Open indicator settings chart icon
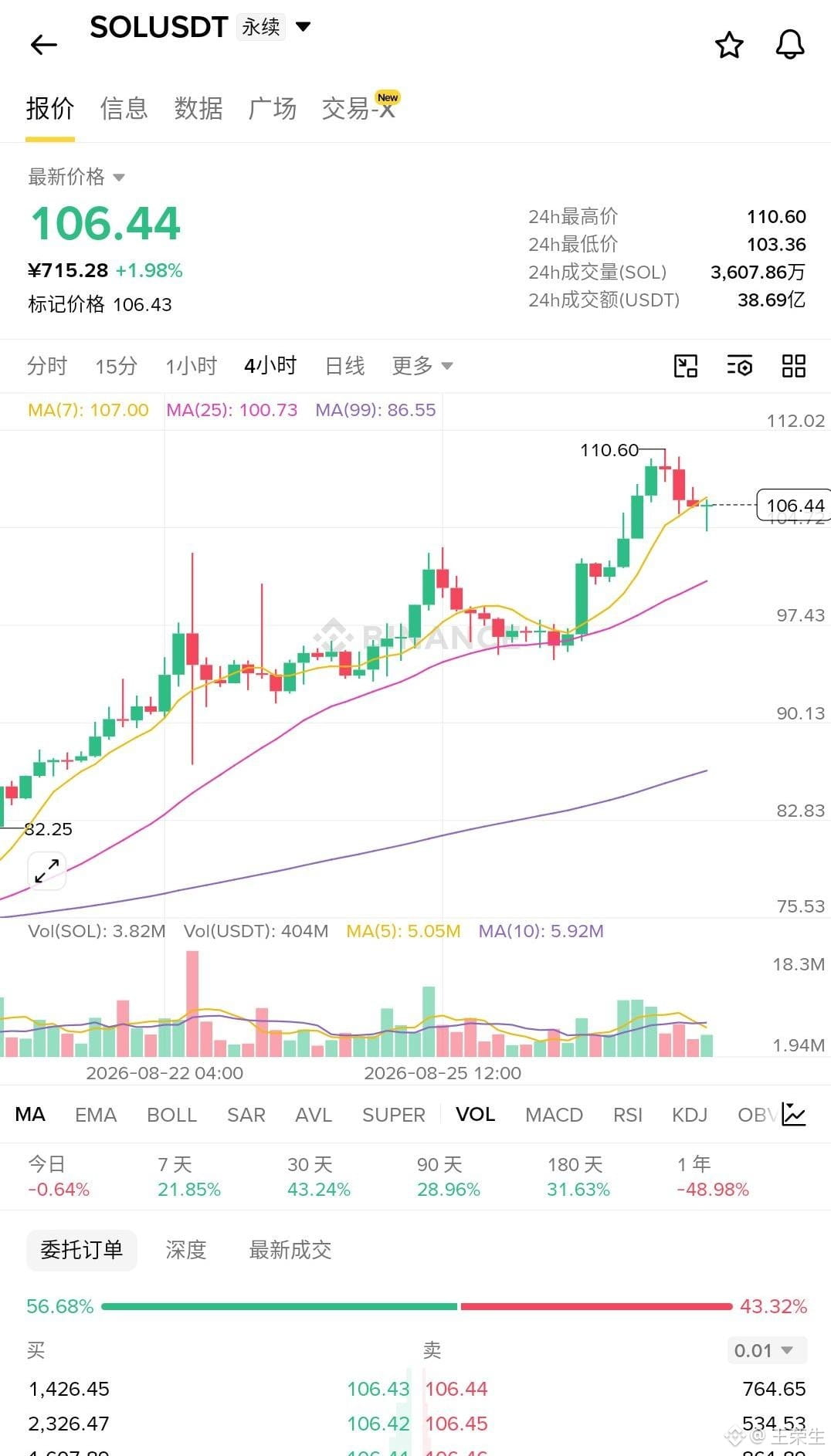The width and height of the screenshot is (831, 1456). (794, 1114)
